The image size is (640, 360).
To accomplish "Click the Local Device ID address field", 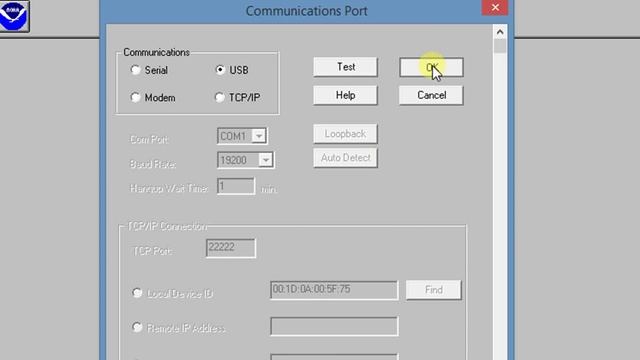I will click(x=334, y=290).
